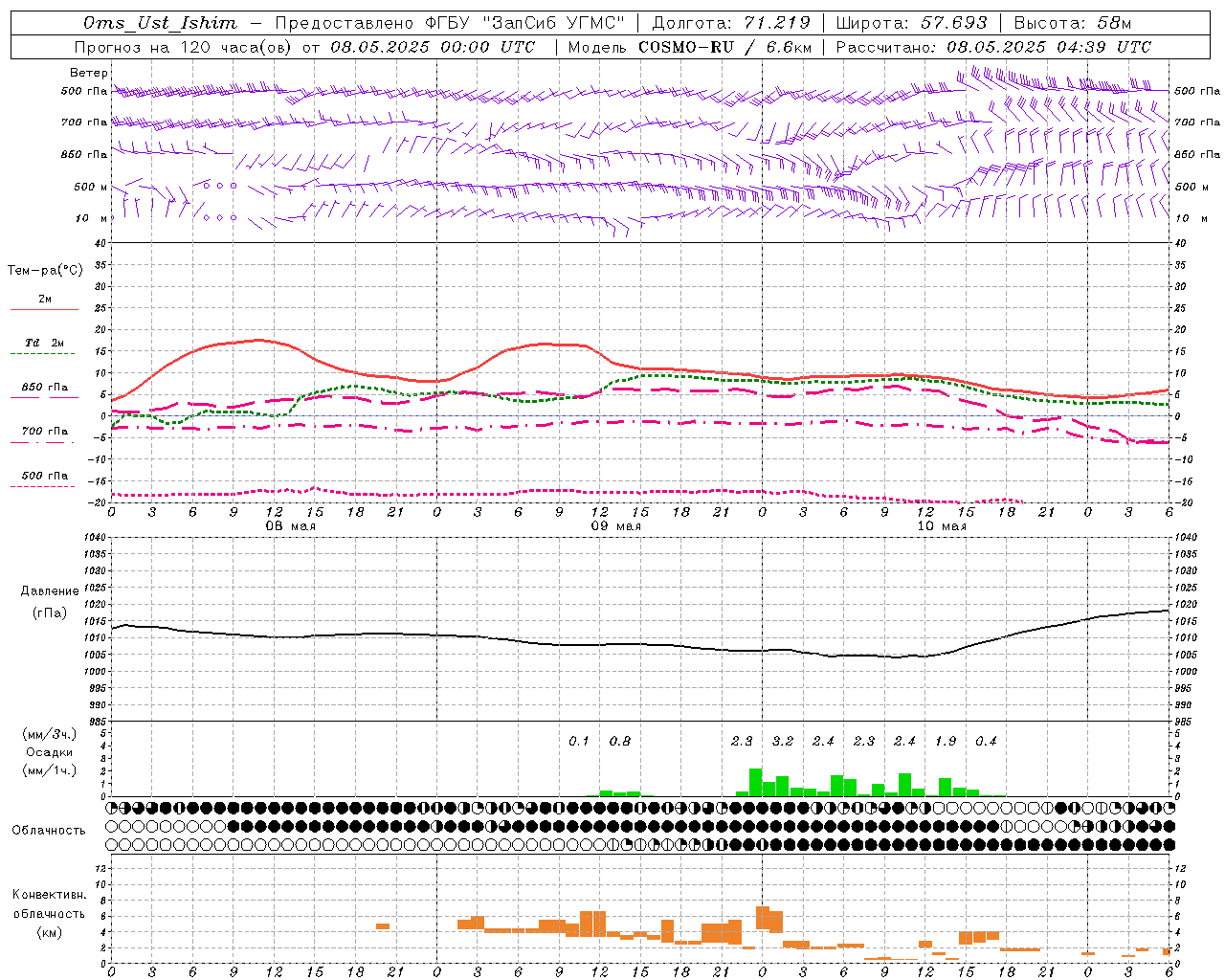Click the station name Oms_Ust_Ishim
The width and height of the screenshot is (1225, 980).
point(160,23)
